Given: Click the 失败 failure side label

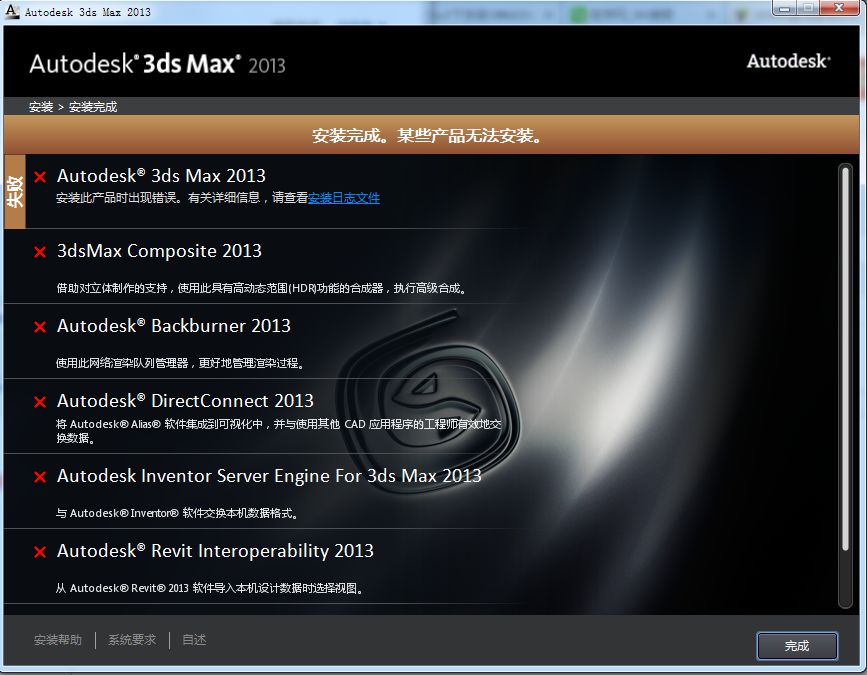Looking at the screenshot, I should pos(15,192).
